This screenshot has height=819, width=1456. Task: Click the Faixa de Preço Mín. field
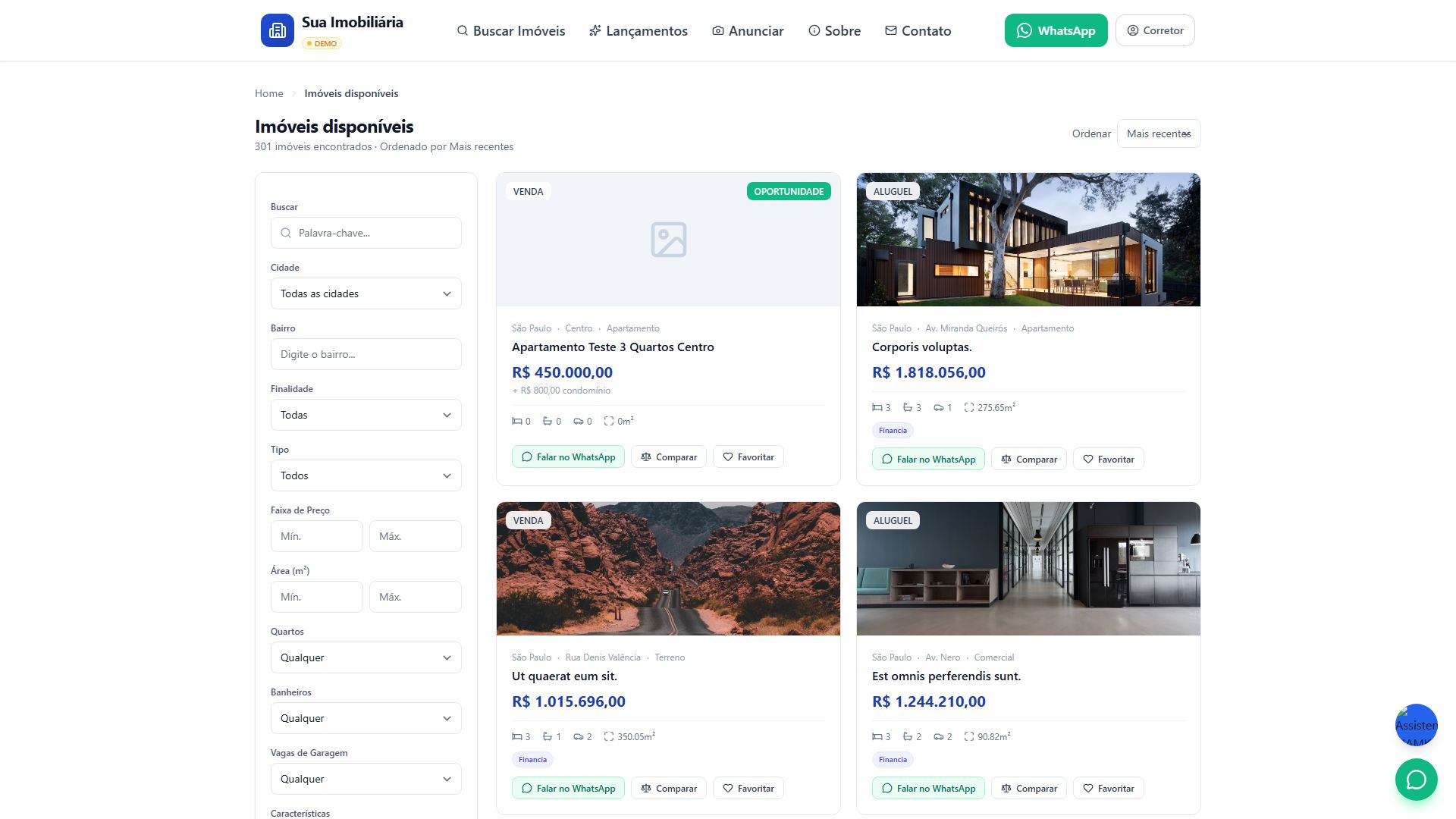coord(317,536)
